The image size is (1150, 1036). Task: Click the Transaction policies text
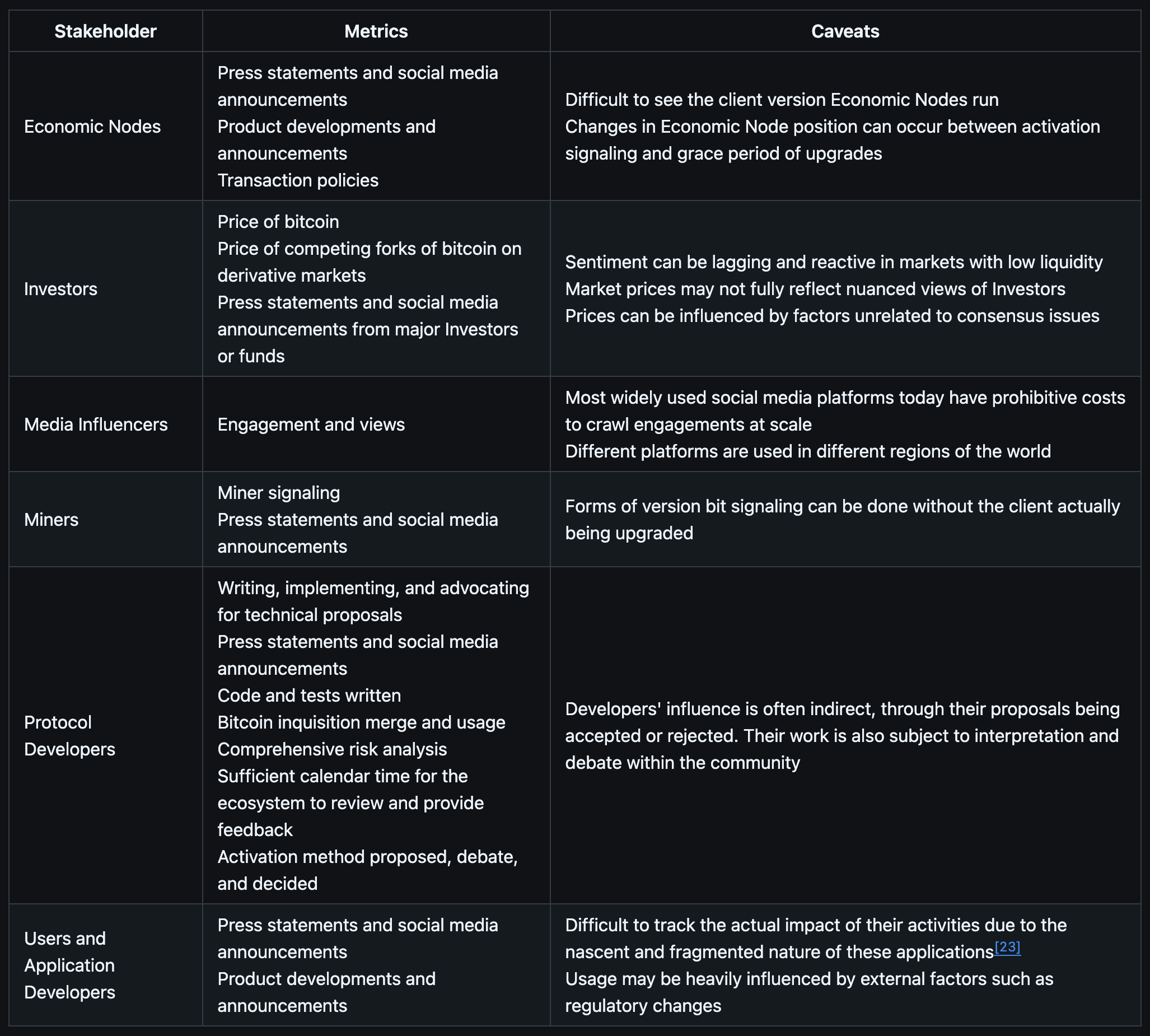tap(298, 180)
